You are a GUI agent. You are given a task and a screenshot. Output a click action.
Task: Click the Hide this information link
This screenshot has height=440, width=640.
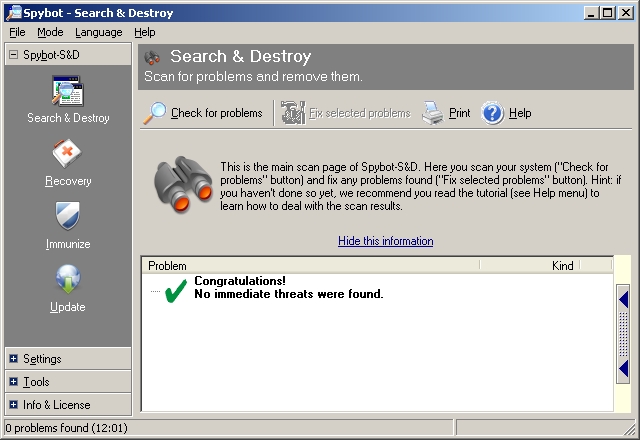tap(386, 241)
